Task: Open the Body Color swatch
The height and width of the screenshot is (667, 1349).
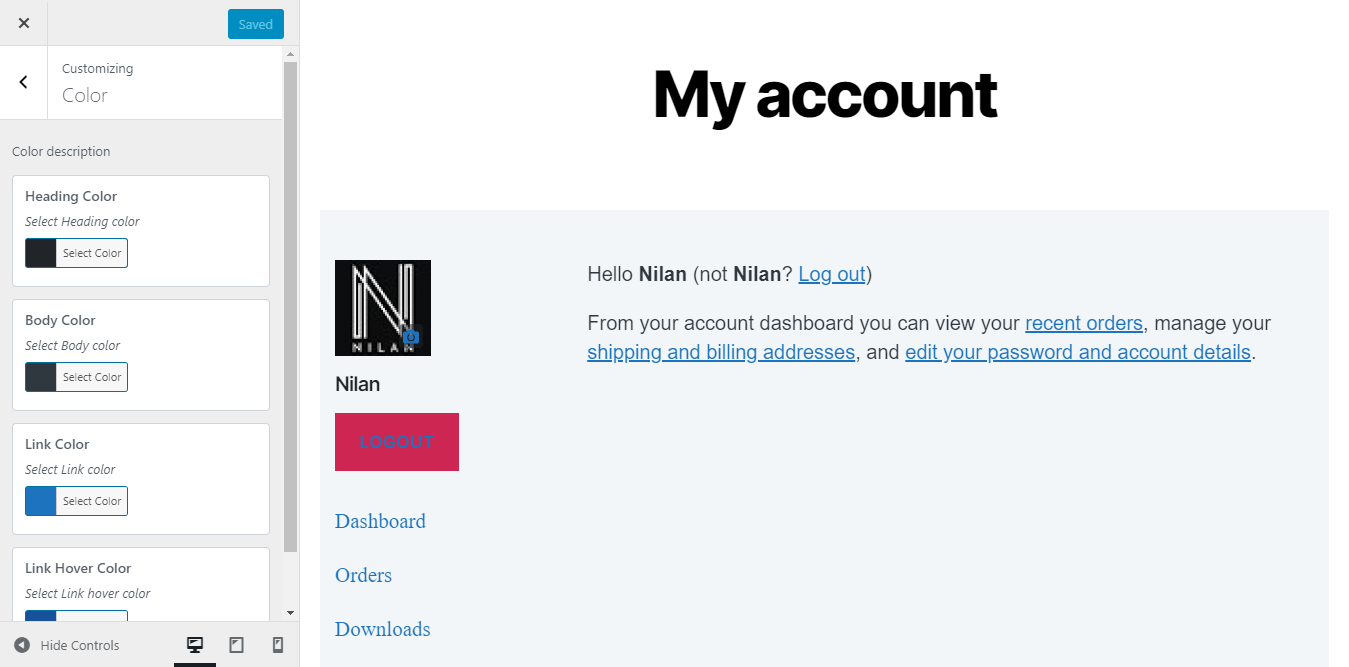Action: pos(75,376)
